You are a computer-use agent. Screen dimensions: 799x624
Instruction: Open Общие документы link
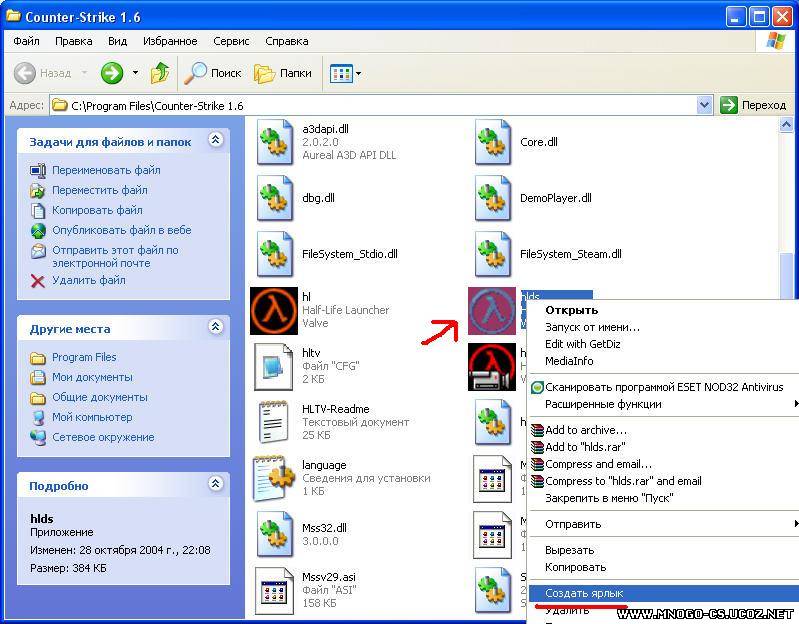pos(100,397)
